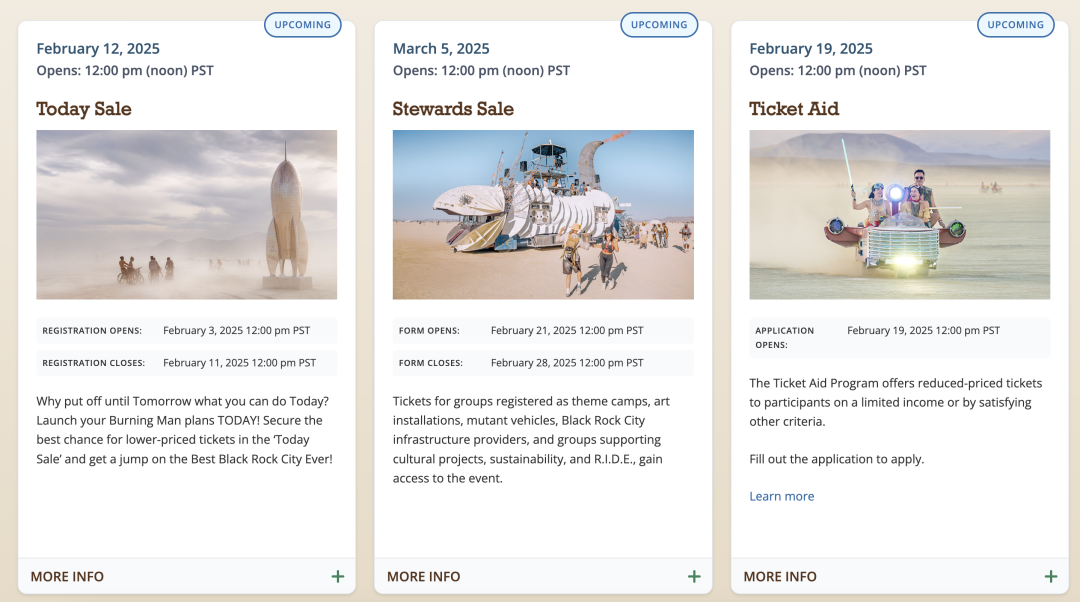
Task: Expand MORE INFO for Ticket Aid
Action: (x=780, y=577)
